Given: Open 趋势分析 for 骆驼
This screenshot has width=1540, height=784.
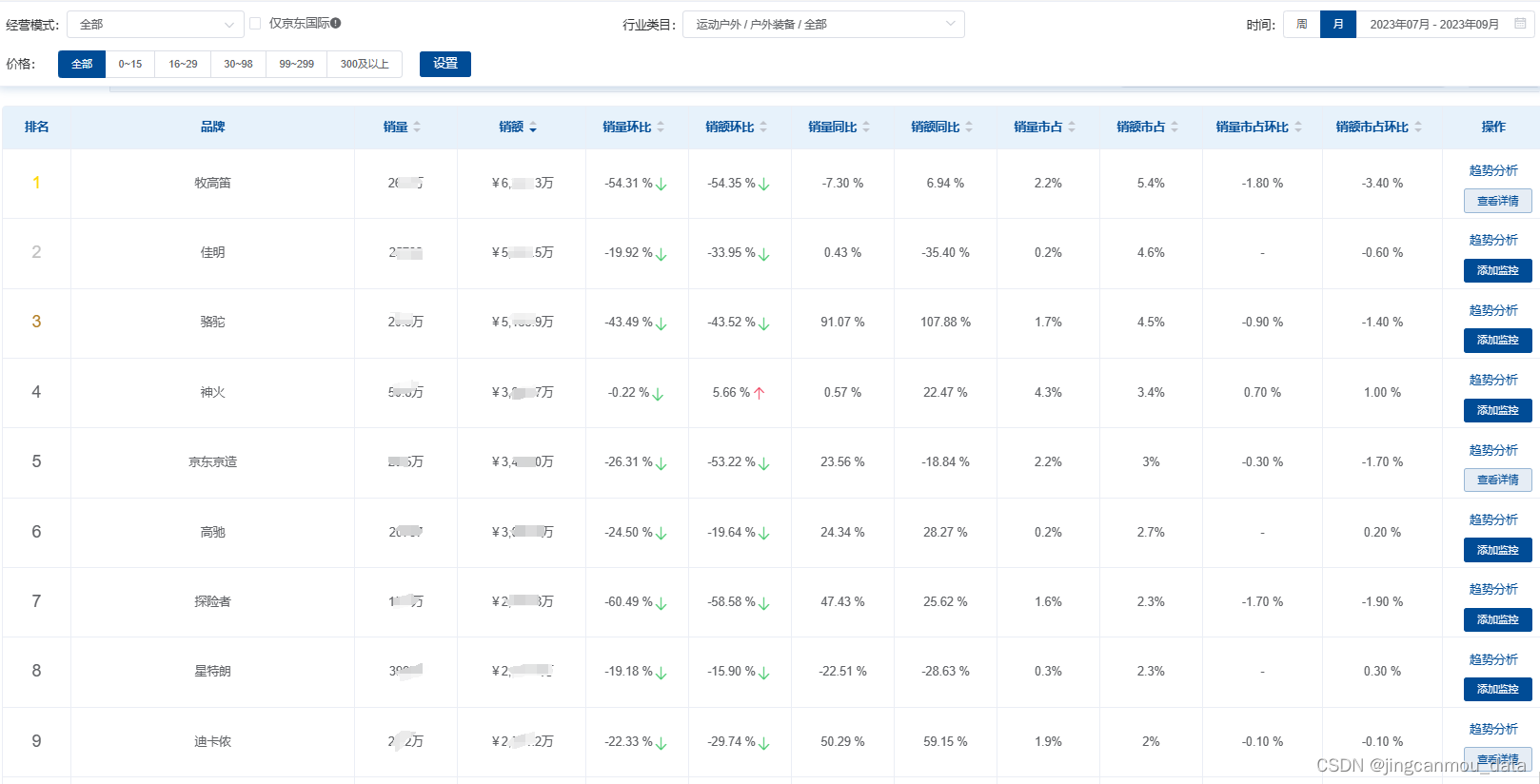Looking at the screenshot, I should coord(1493,310).
